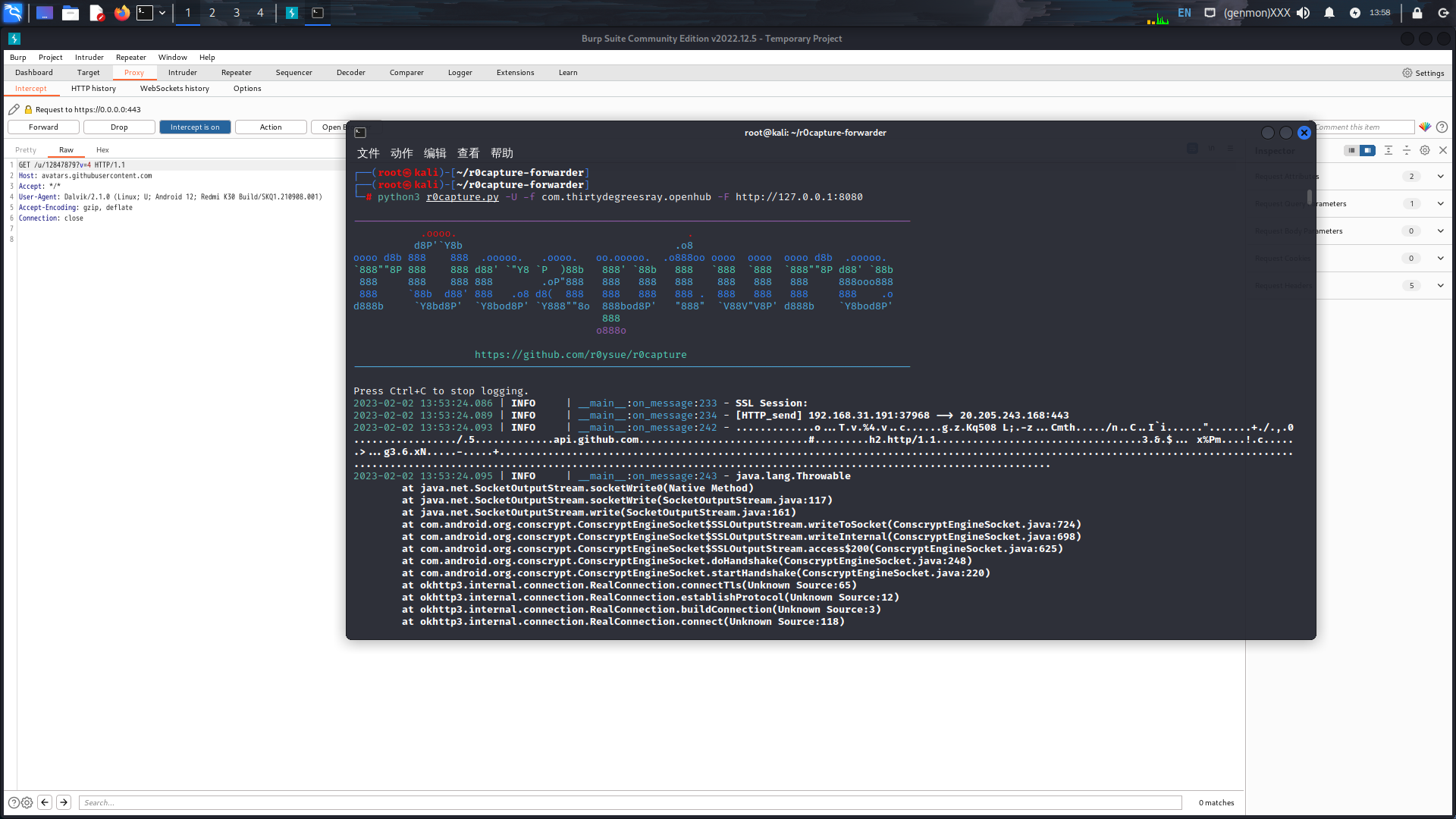
Task: Launch the text editor from the panel
Action: (96, 13)
